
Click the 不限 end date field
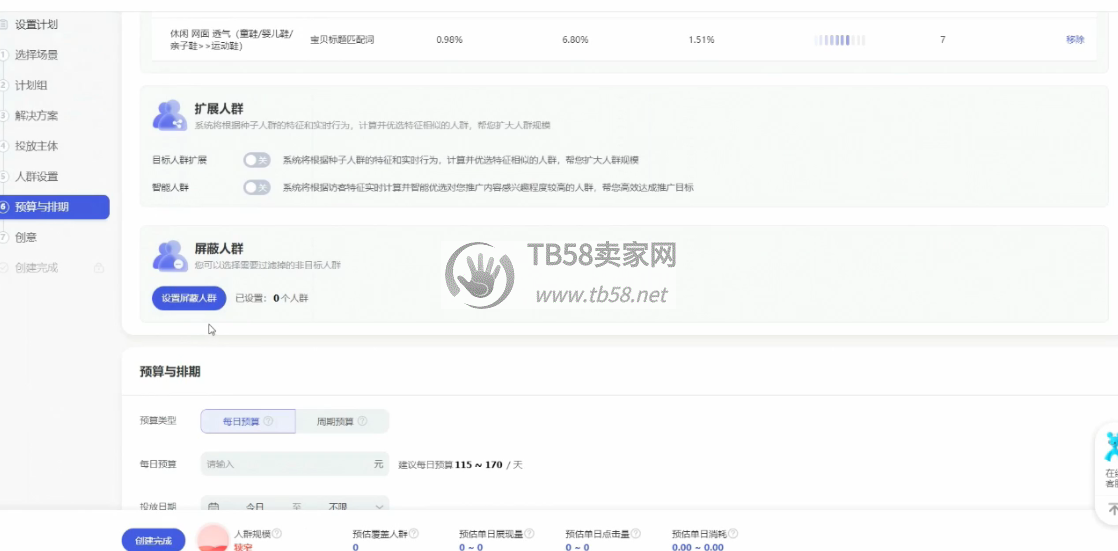337,507
